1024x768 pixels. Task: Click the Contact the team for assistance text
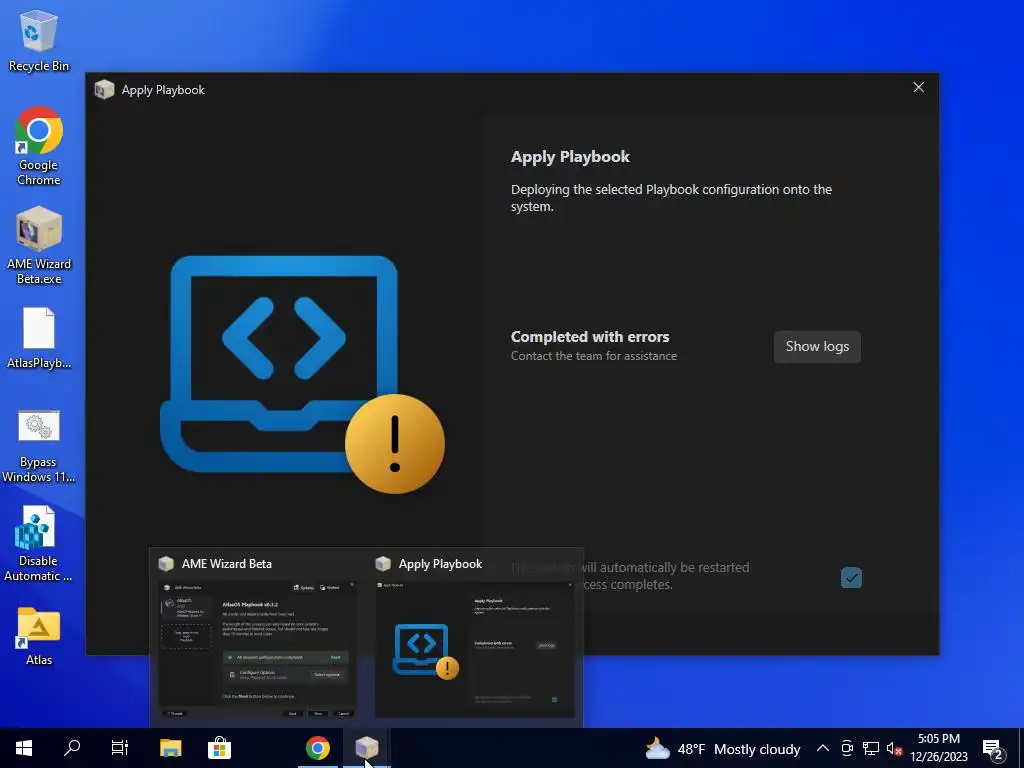(594, 356)
